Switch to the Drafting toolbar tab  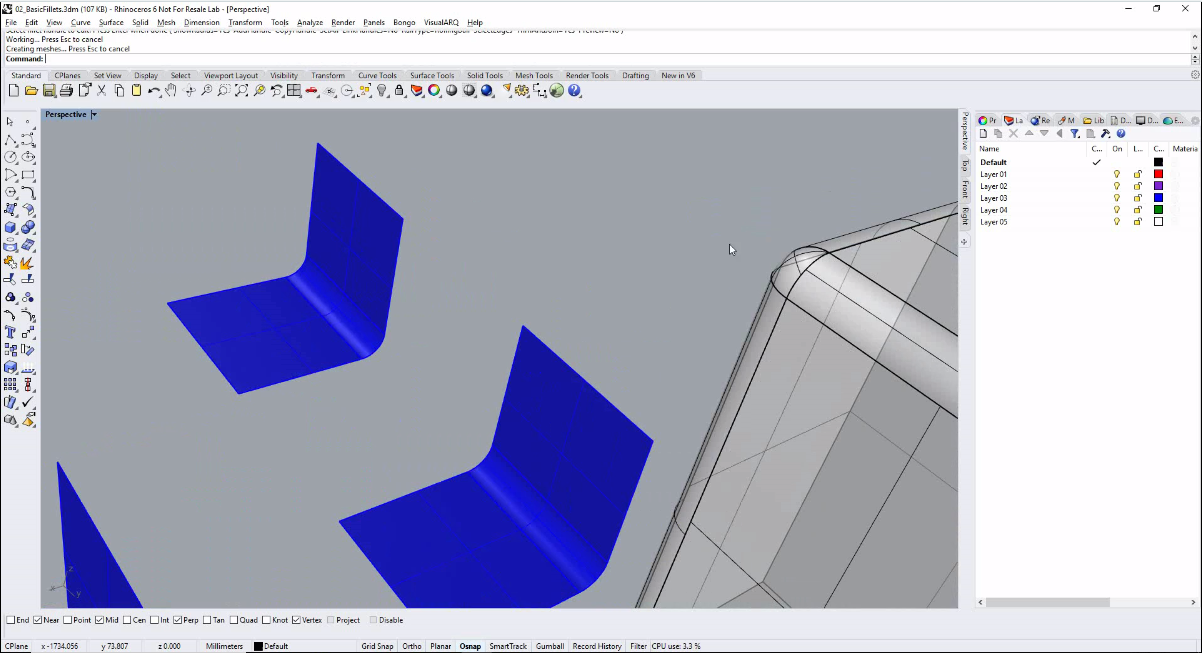635,75
